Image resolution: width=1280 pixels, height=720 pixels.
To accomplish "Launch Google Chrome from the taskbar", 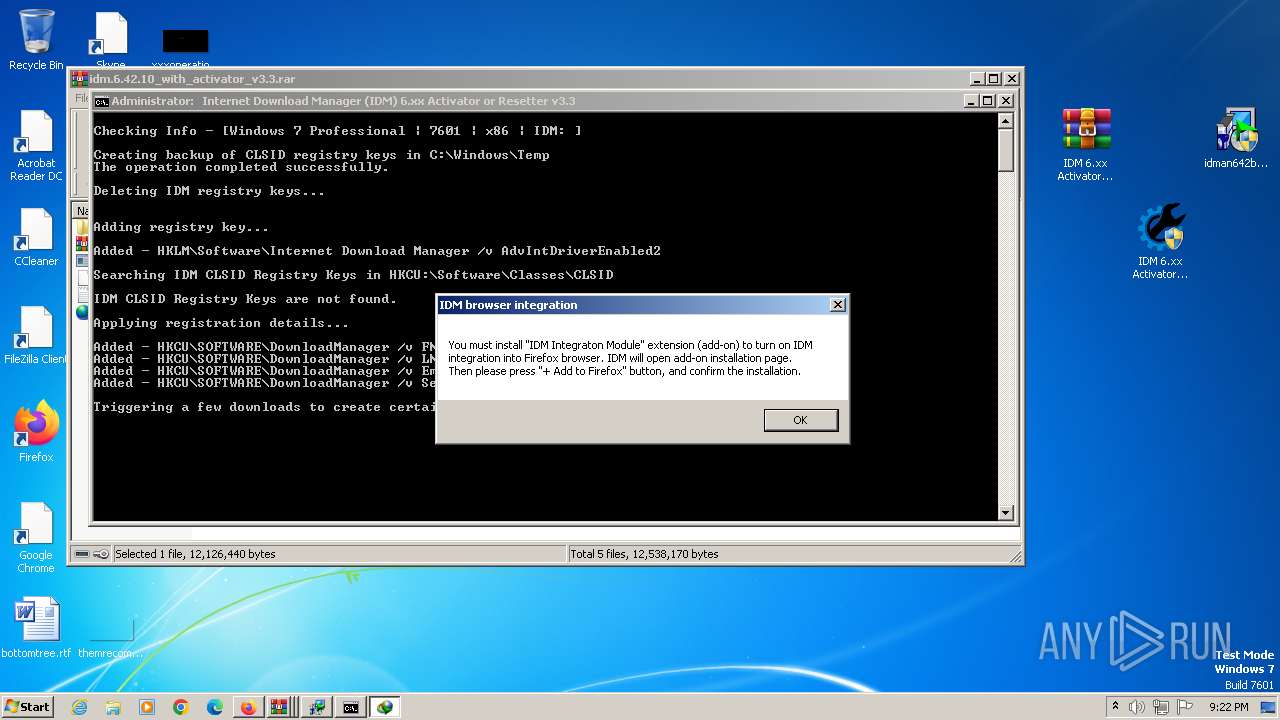I will [x=181, y=707].
